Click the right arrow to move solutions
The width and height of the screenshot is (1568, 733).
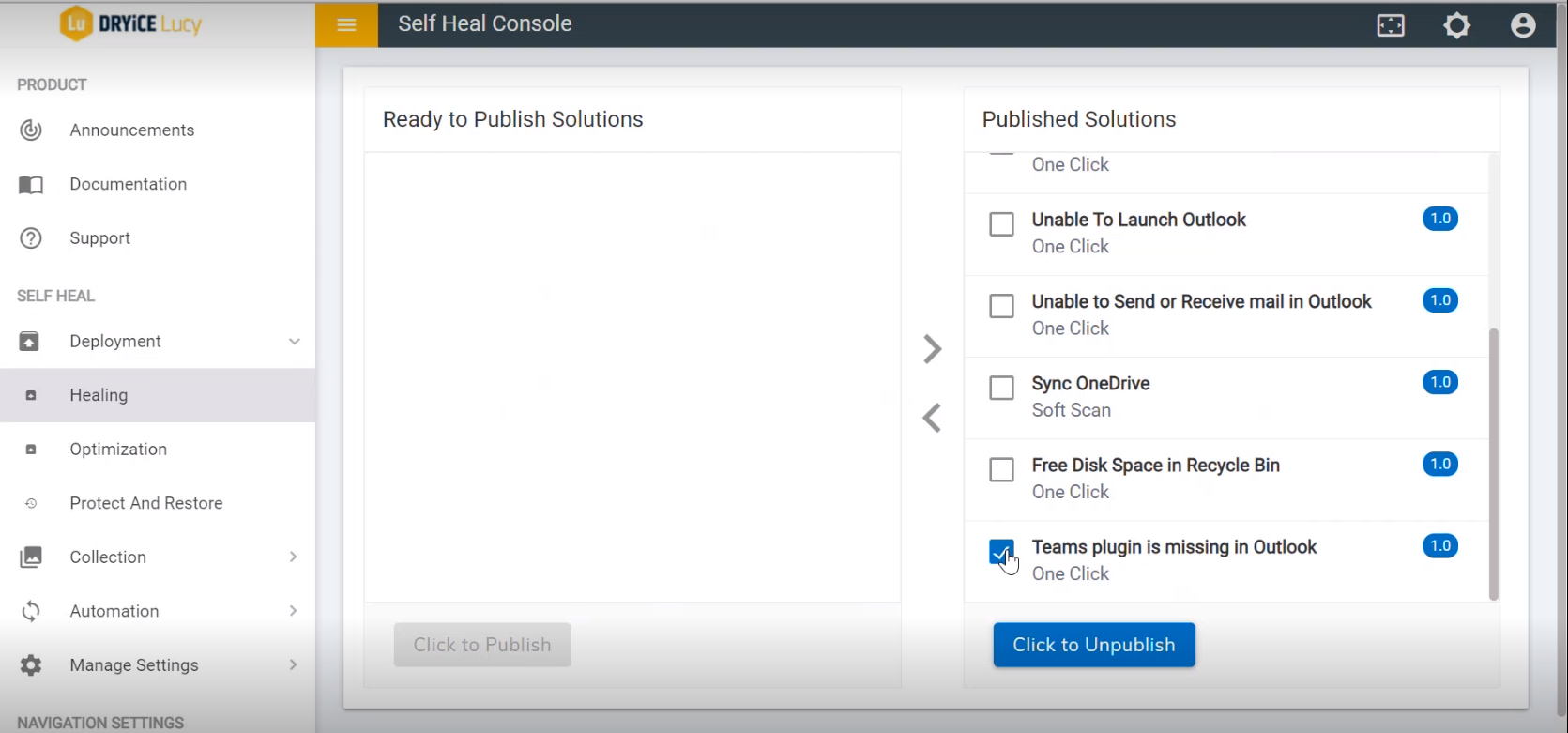932,349
